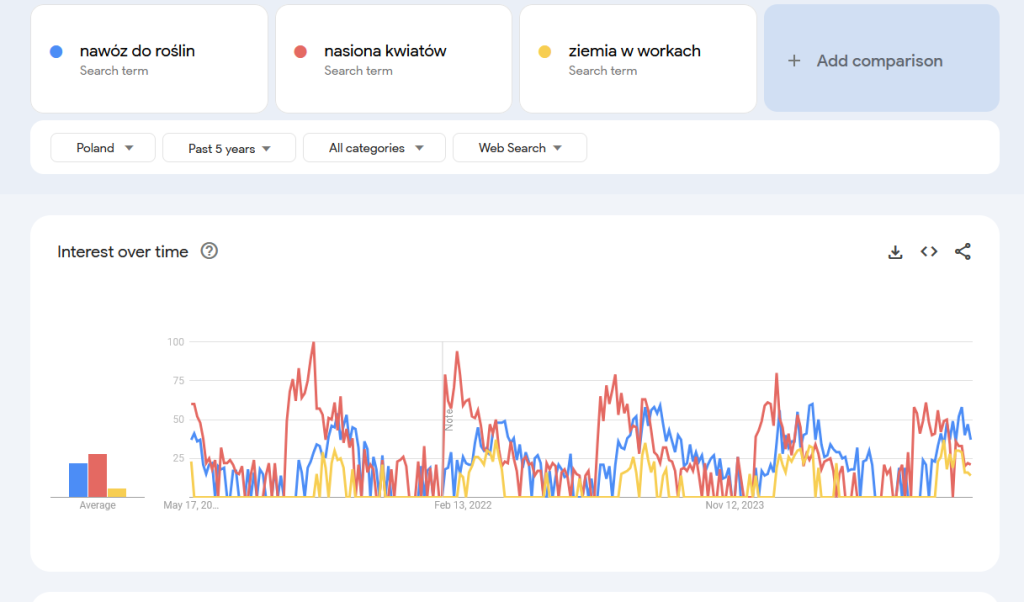Click the red average bar
The height and width of the screenshot is (602, 1024).
[x=97, y=475]
